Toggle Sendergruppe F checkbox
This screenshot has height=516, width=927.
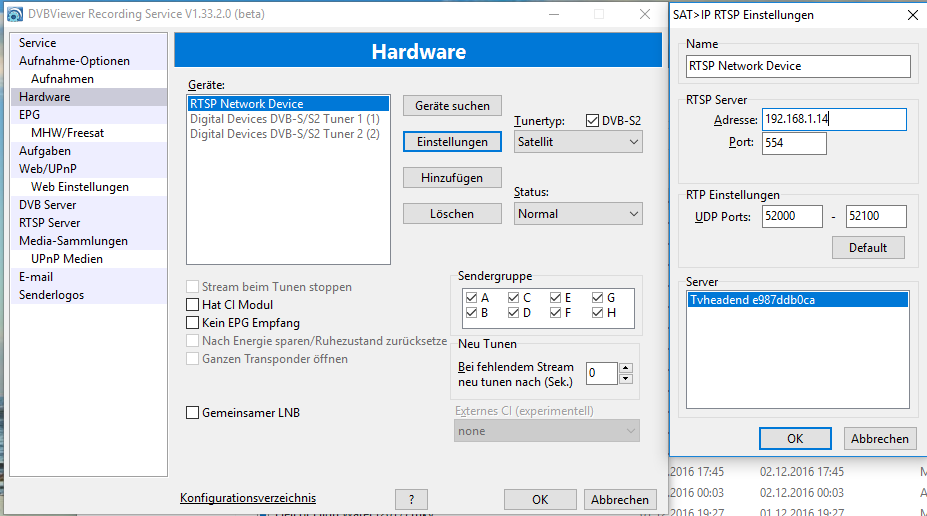[x=555, y=313]
